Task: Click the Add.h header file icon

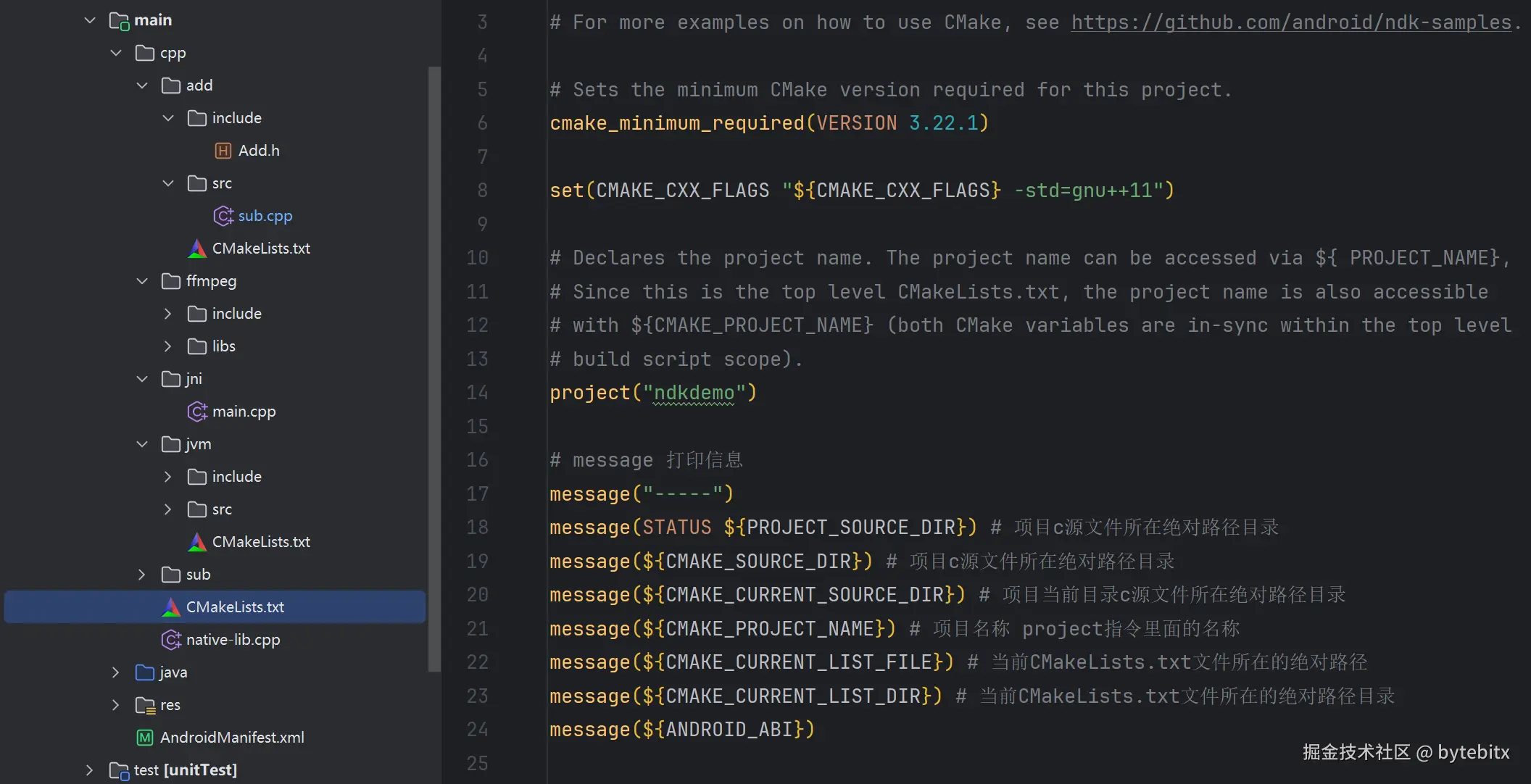Action: point(223,151)
